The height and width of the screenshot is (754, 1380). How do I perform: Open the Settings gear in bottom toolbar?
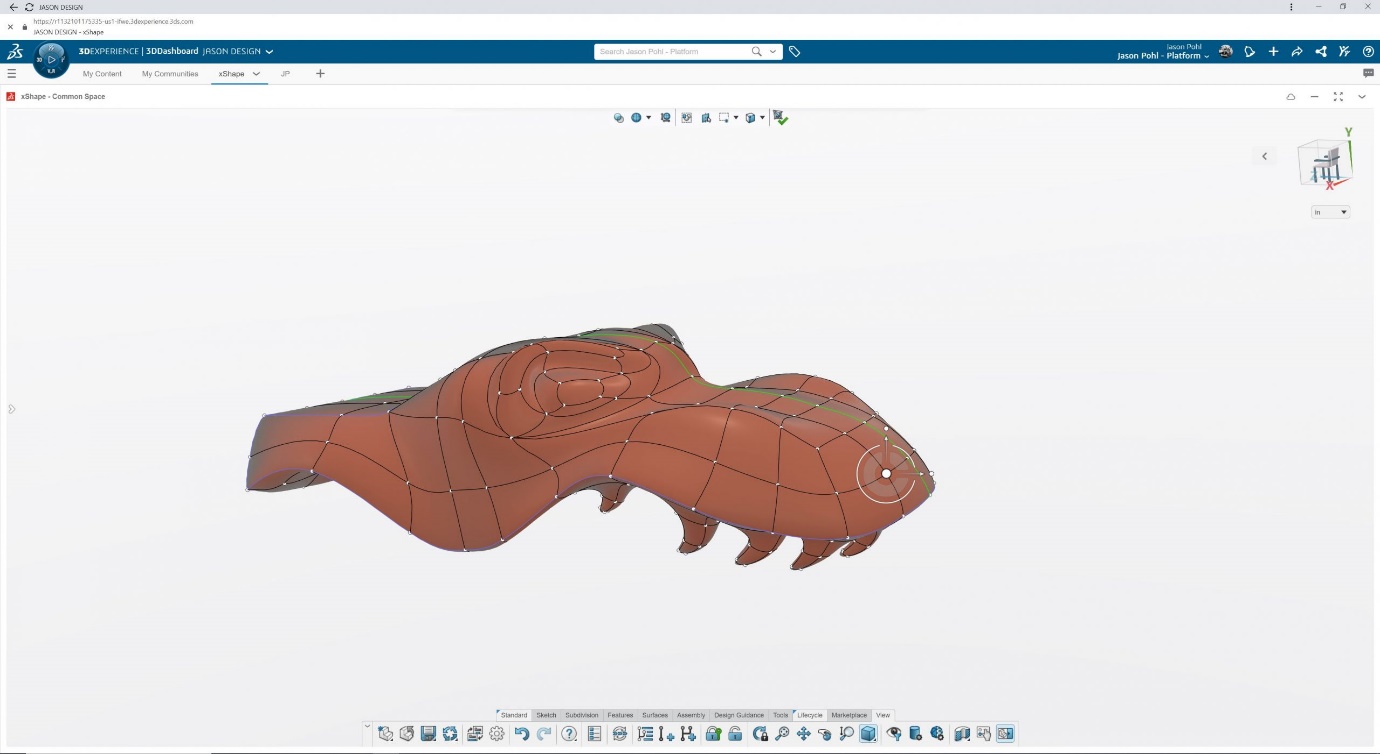(x=497, y=734)
